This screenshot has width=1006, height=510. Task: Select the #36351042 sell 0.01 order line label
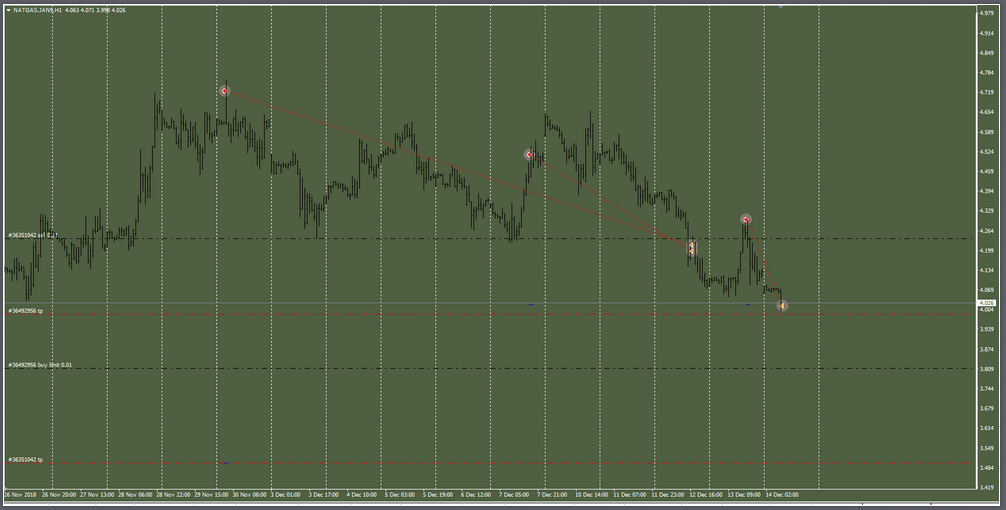[x=32, y=235]
